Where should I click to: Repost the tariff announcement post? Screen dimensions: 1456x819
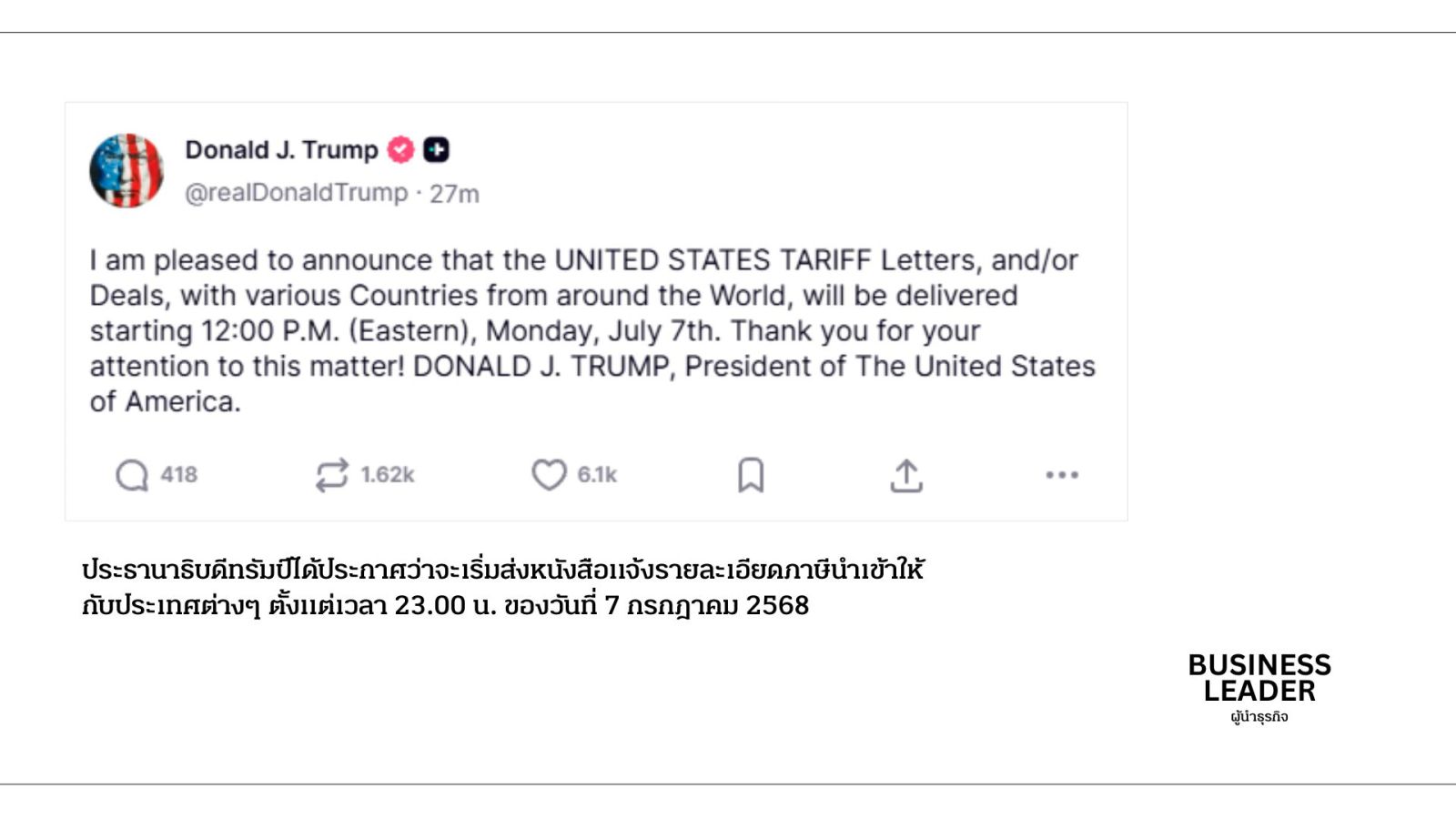click(x=331, y=475)
